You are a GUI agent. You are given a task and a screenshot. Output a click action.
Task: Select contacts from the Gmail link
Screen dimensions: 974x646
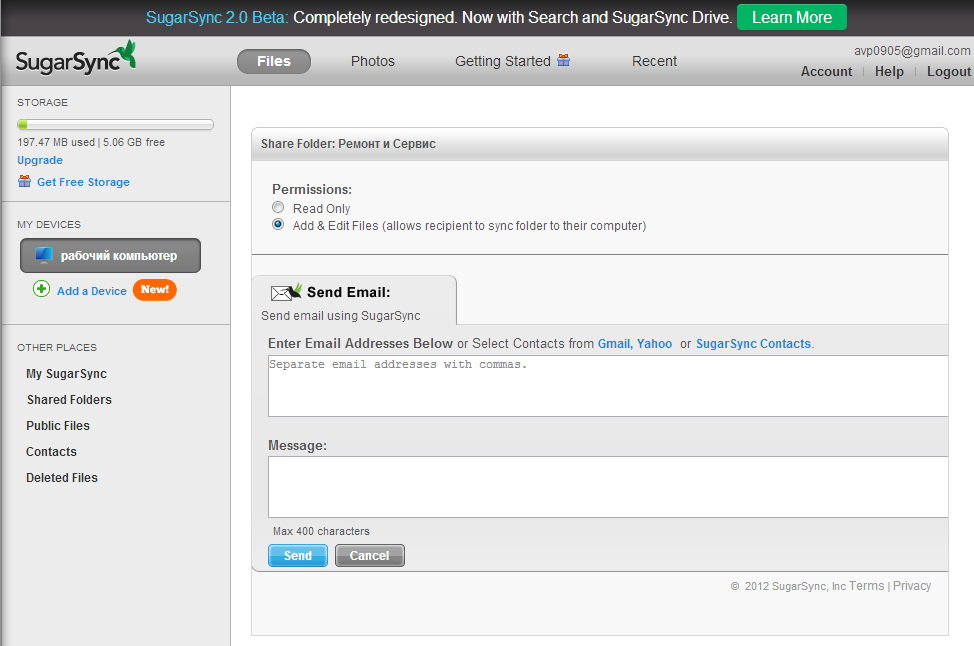pyautogui.click(x=614, y=343)
